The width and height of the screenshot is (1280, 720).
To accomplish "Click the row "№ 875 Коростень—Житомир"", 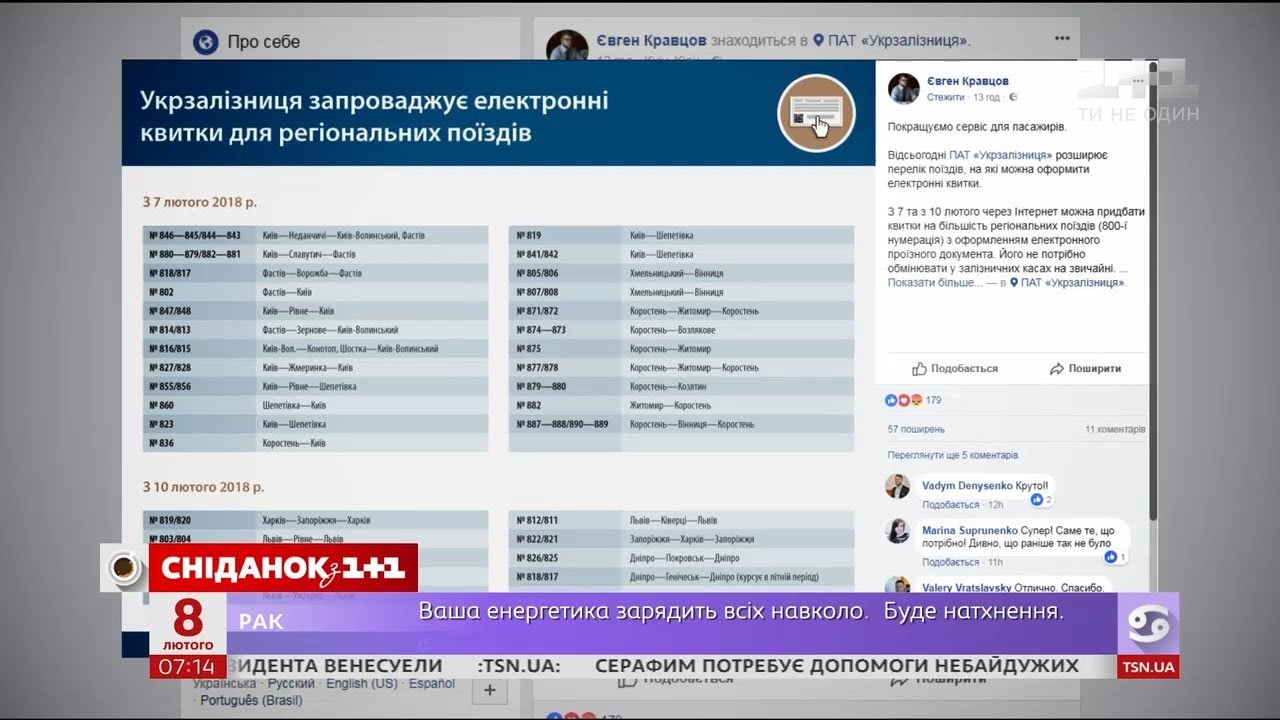I will click(x=681, y=349).
